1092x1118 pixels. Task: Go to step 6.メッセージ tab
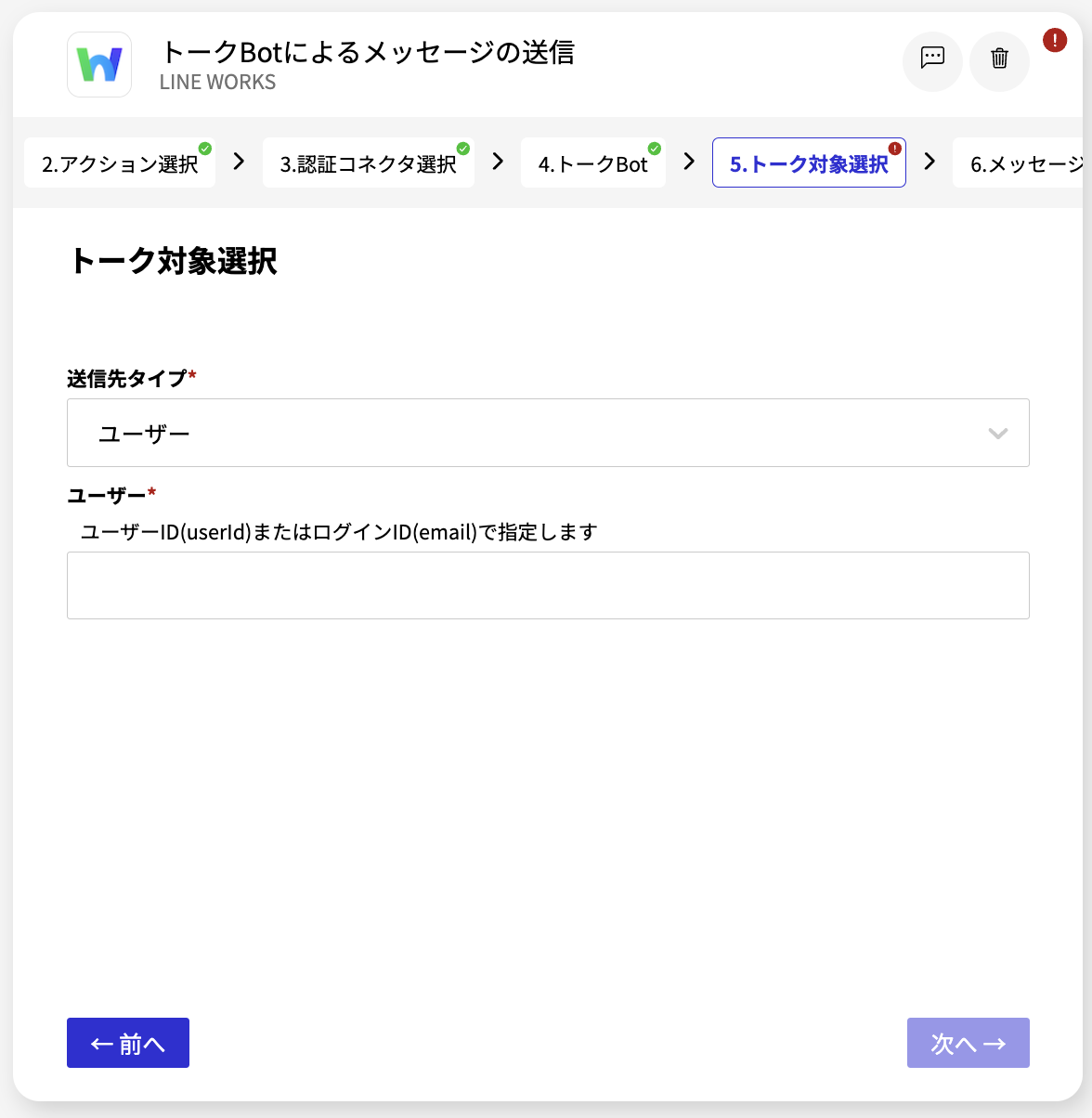[1019, 163]
